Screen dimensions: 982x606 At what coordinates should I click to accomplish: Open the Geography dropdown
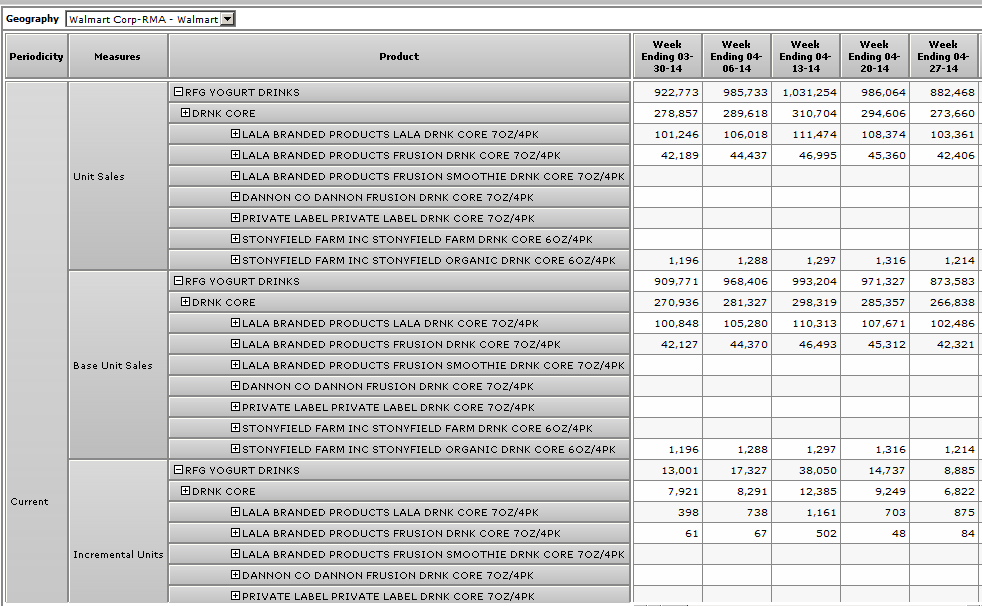227,19
